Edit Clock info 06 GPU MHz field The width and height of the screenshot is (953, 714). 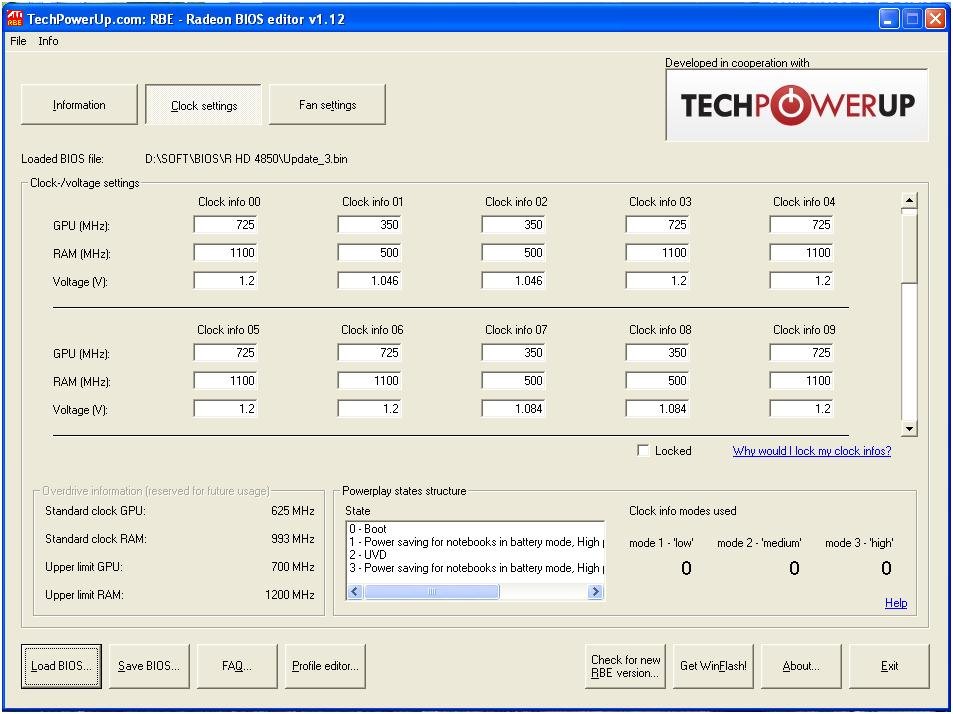(x=370, y=352)
